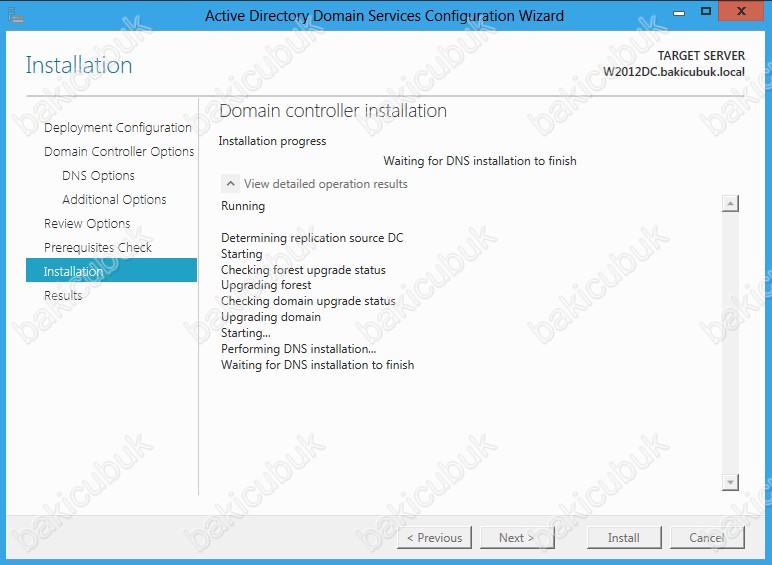Click the scroll up arrow of results list
This screenshot has width=772, height=565.
[730, 203]
